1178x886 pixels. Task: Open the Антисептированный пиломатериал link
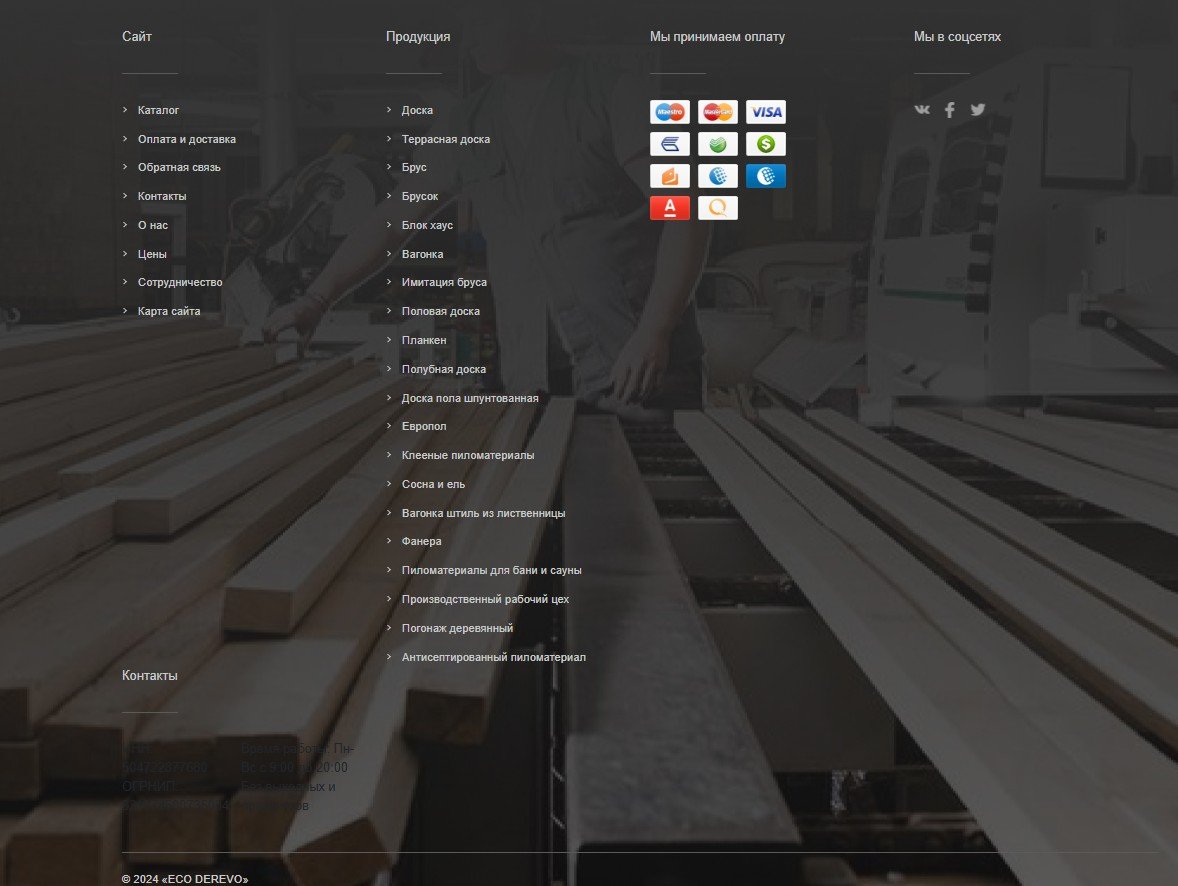click(x=494, y=658)
